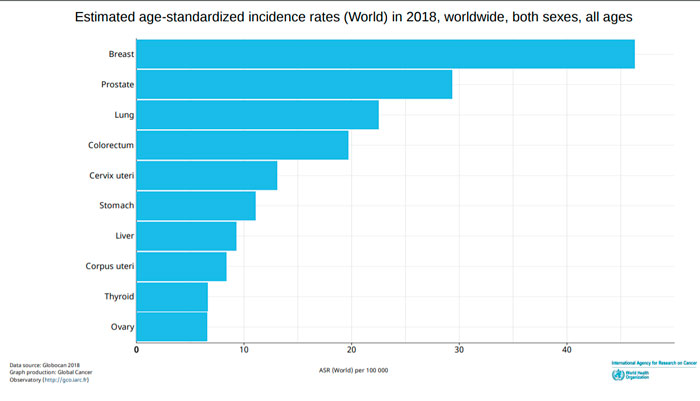The width and height of the screenshot is (700, 401).
Task: Click the 'Thyroid' axis label
Action: 119,297
